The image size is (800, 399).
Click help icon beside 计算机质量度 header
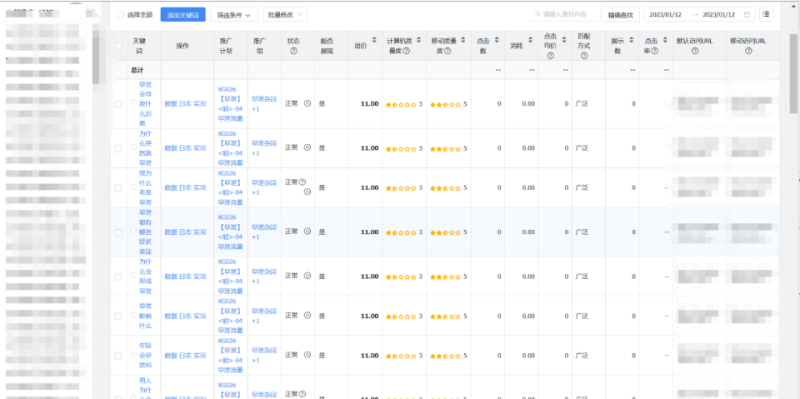click(x=407, y=51)
